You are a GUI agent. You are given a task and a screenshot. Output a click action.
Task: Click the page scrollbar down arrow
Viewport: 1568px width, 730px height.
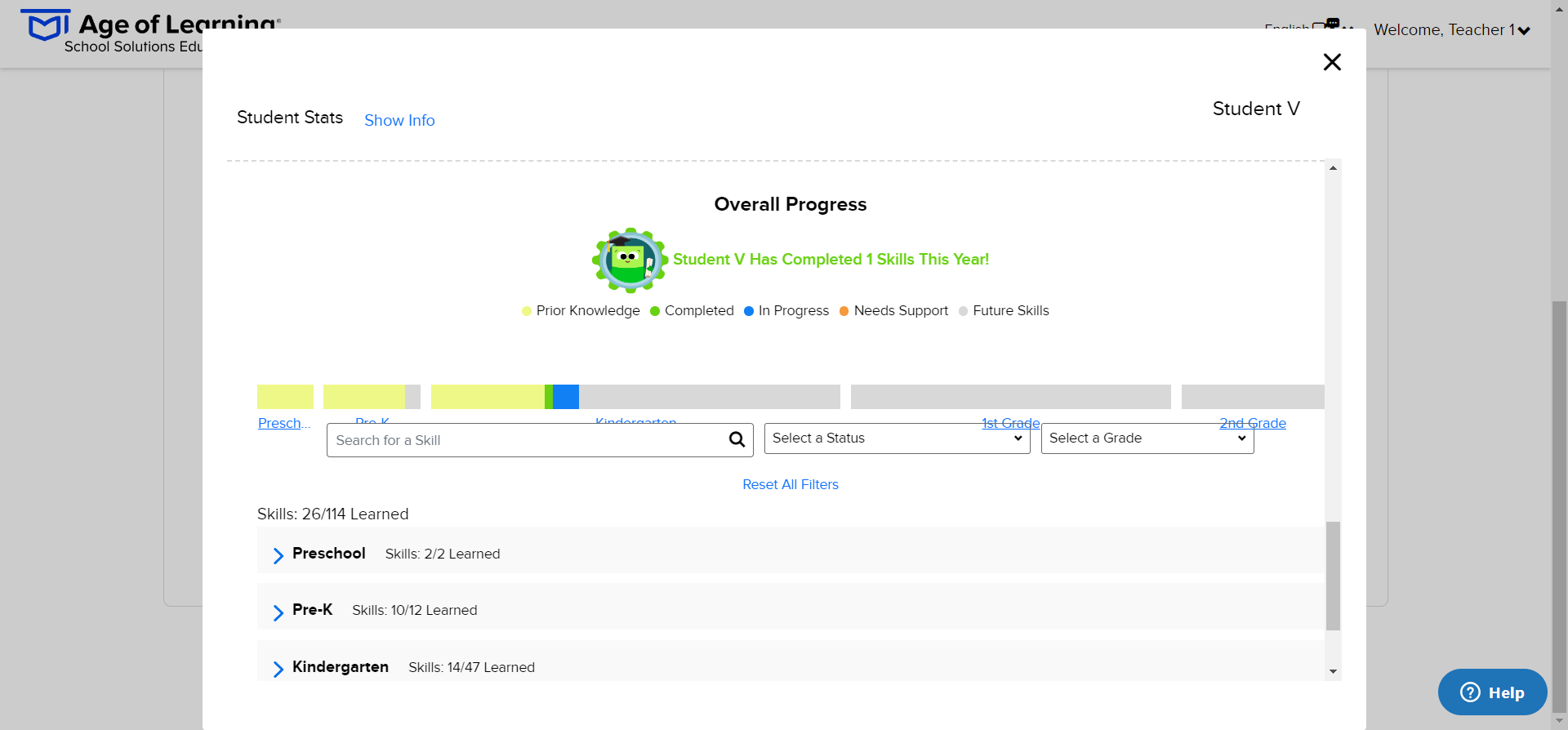click(x=1560, y=722)
